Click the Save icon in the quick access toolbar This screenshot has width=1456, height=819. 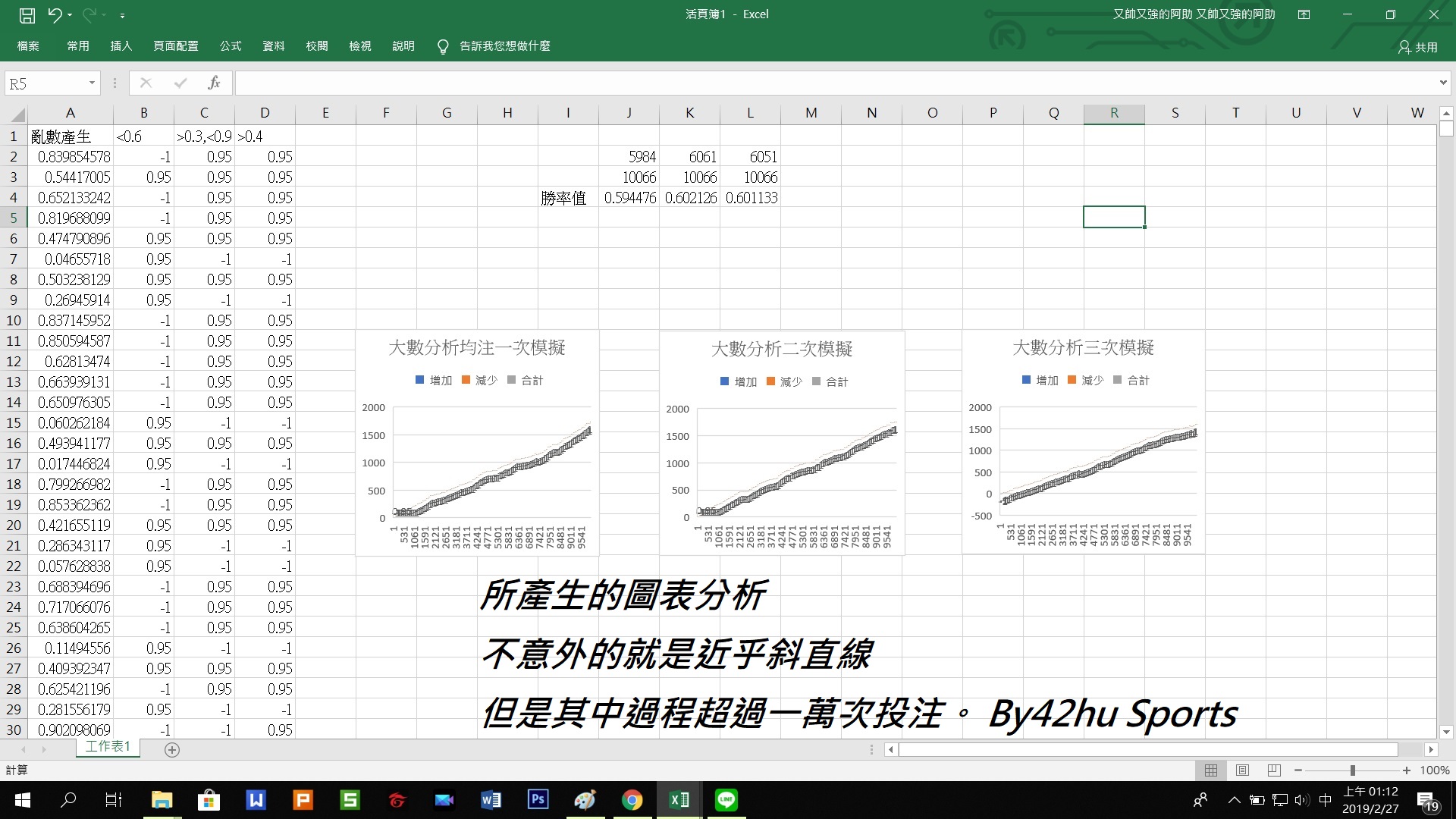[27, 14]
